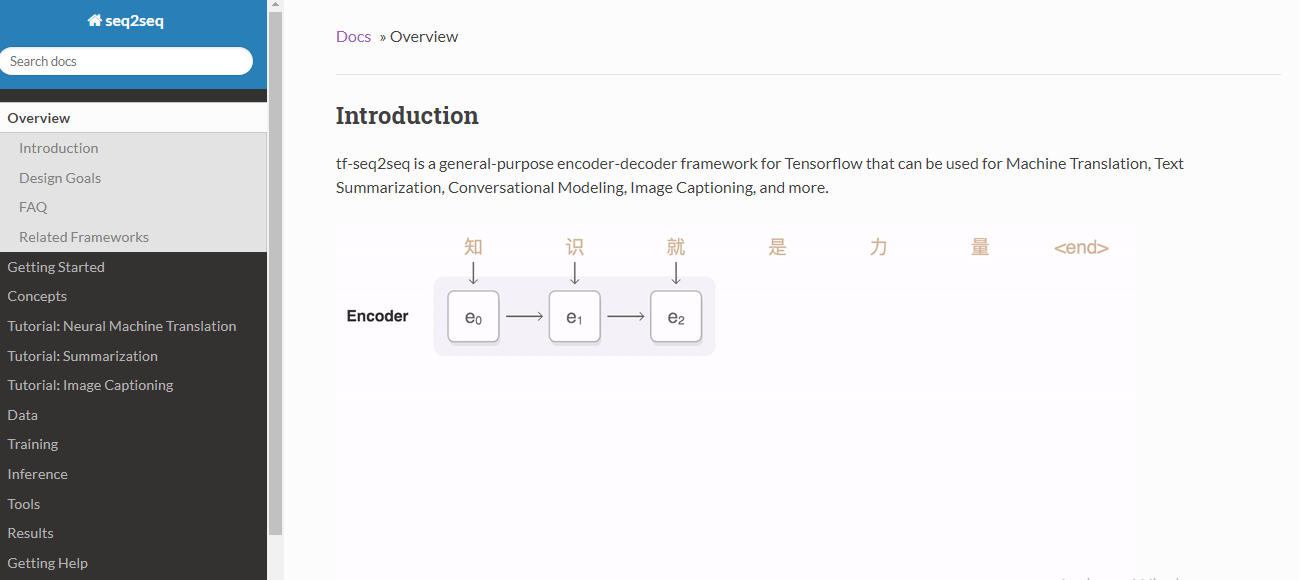Viewport: 1299px width, 580px height.
Task: Click the home icon beside seq2seq
Action: click(94, 21)
